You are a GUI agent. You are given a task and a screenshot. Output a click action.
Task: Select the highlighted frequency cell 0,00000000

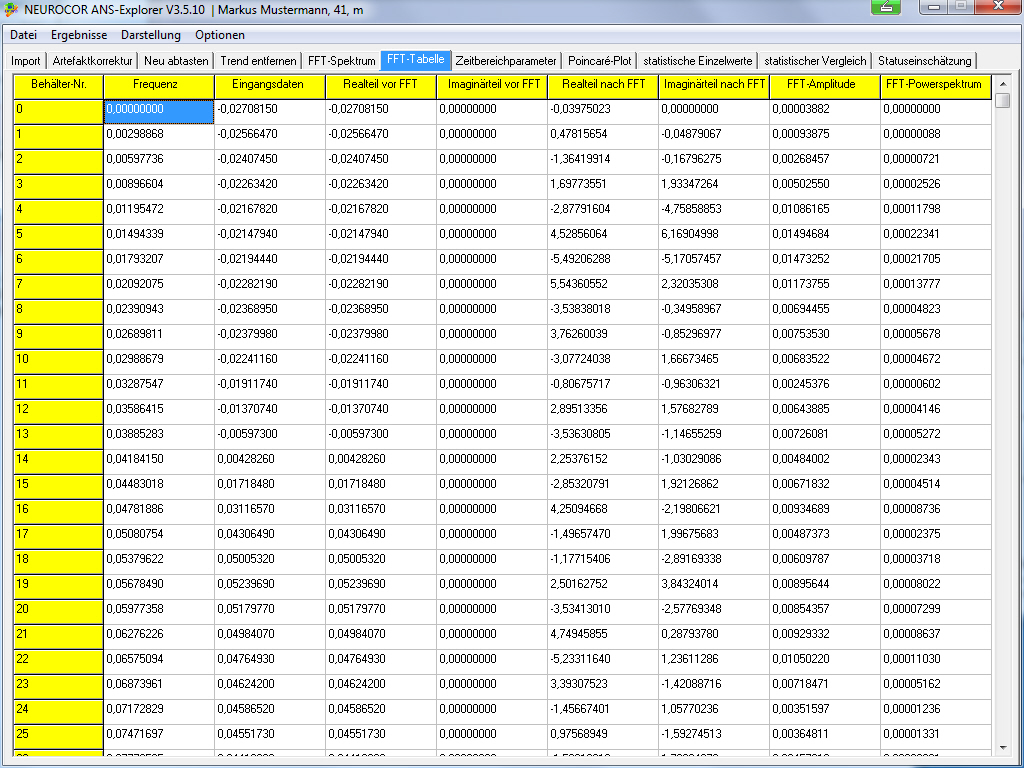tap(159, 112)
